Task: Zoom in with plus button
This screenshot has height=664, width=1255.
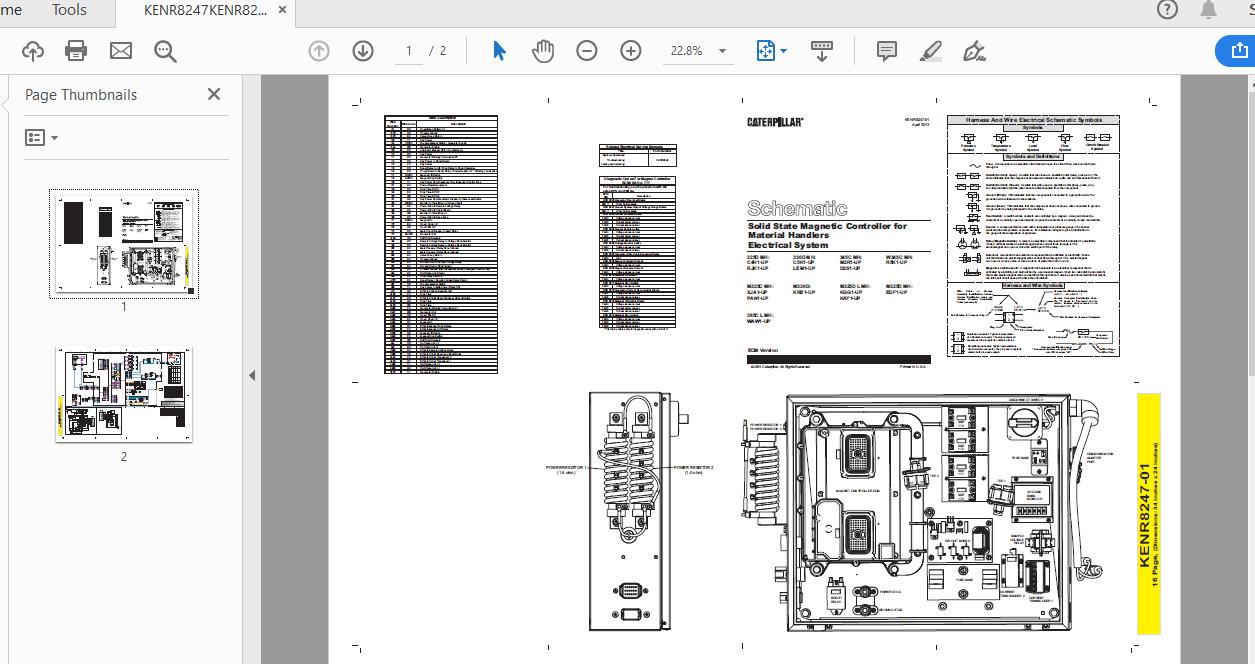Action: point(631,51)
